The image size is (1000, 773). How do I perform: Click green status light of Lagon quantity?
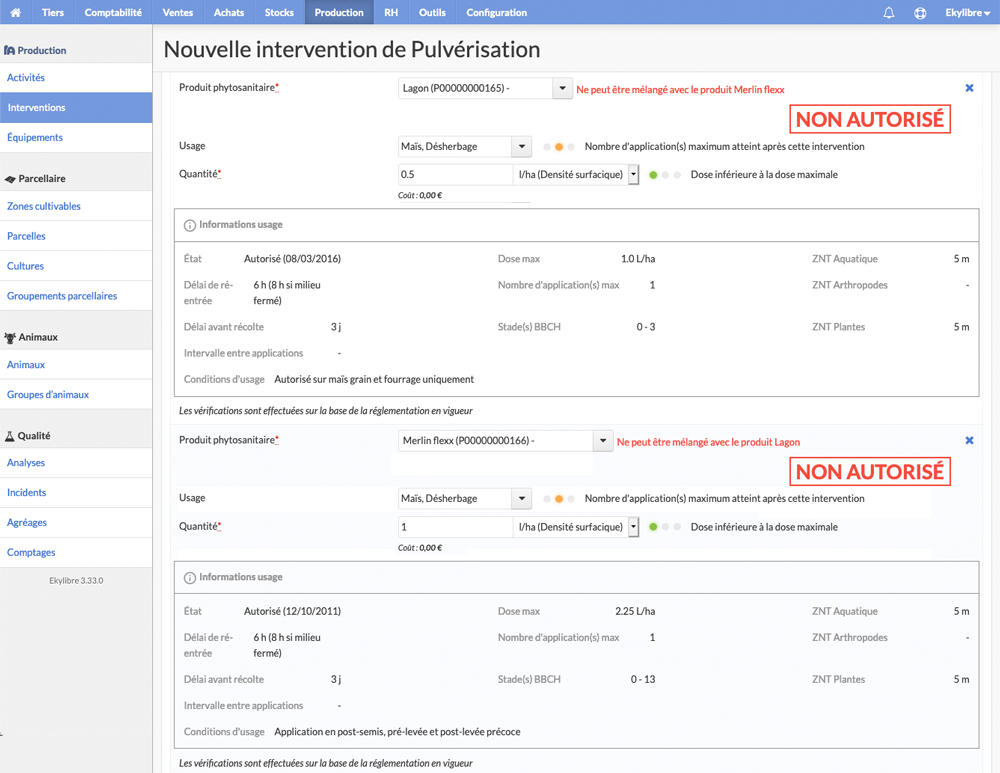coord(653,175)
